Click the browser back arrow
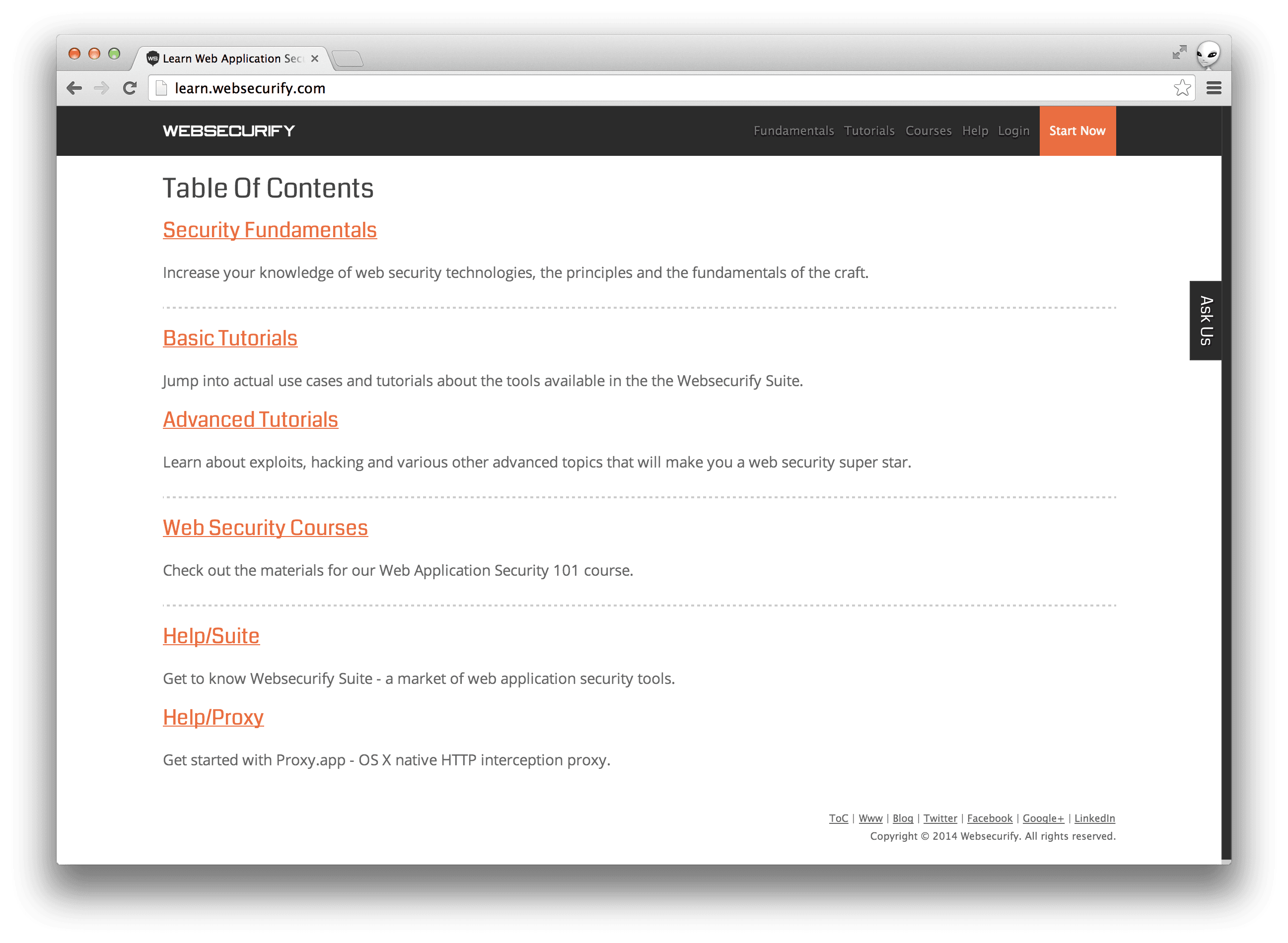 click(74, 88)
